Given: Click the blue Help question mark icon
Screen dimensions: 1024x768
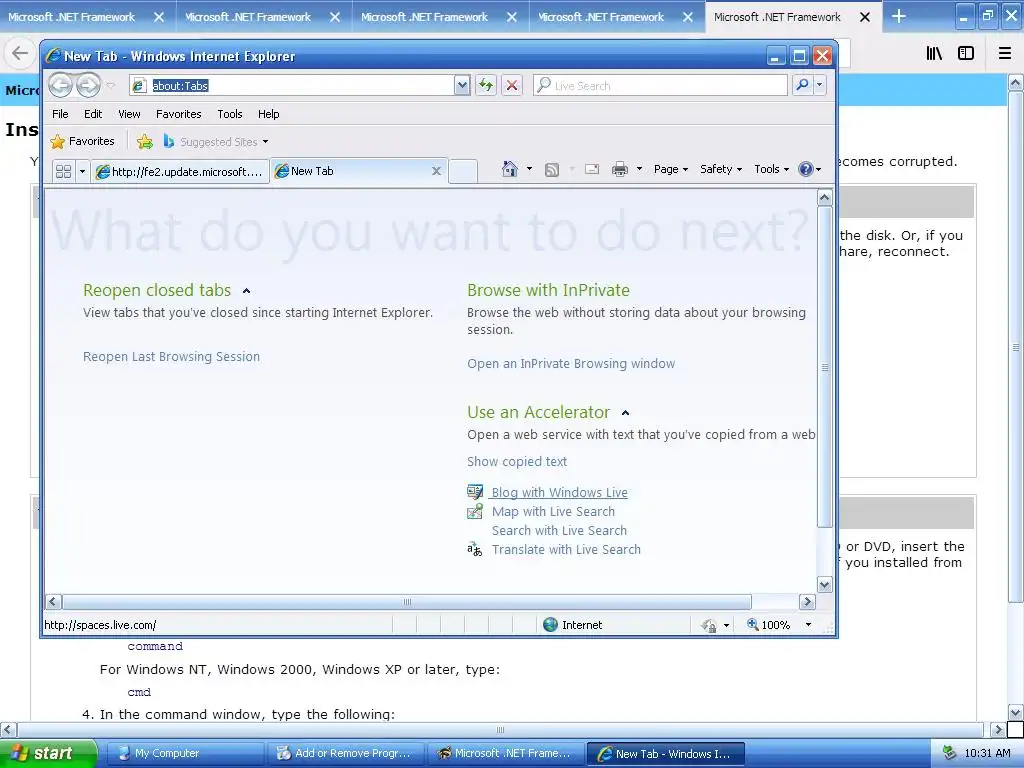Looking at the screenshot, I should tap(806, 169).
